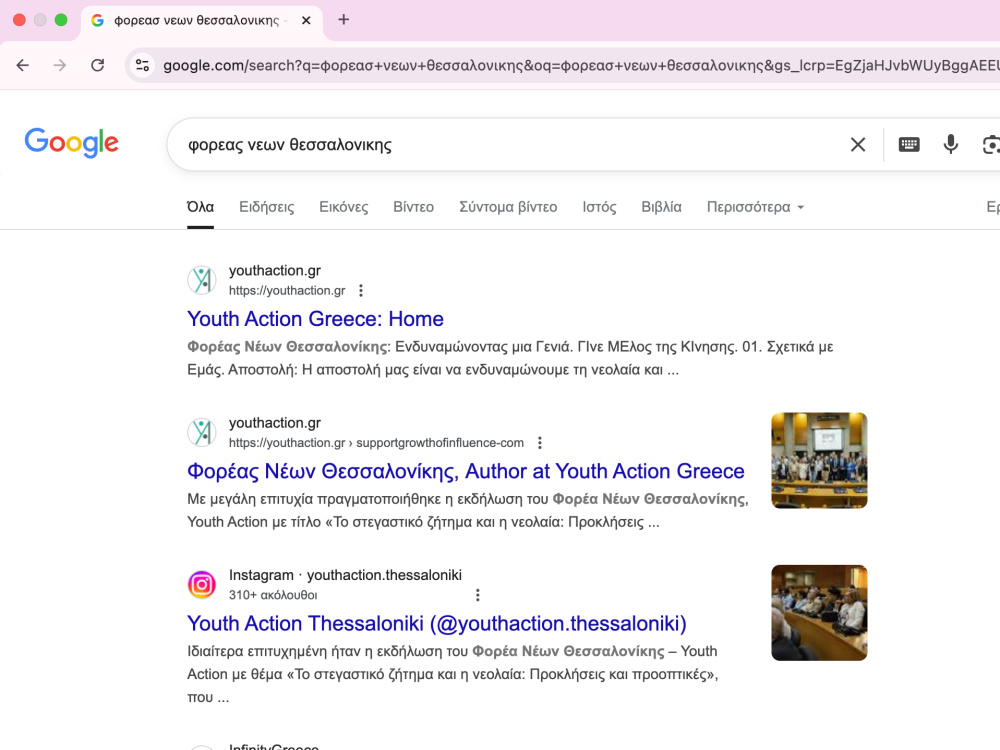This screenshot has width=1000, height=750.
Task: Open the on-screen keyboard input tool
Action: (909, 145)
